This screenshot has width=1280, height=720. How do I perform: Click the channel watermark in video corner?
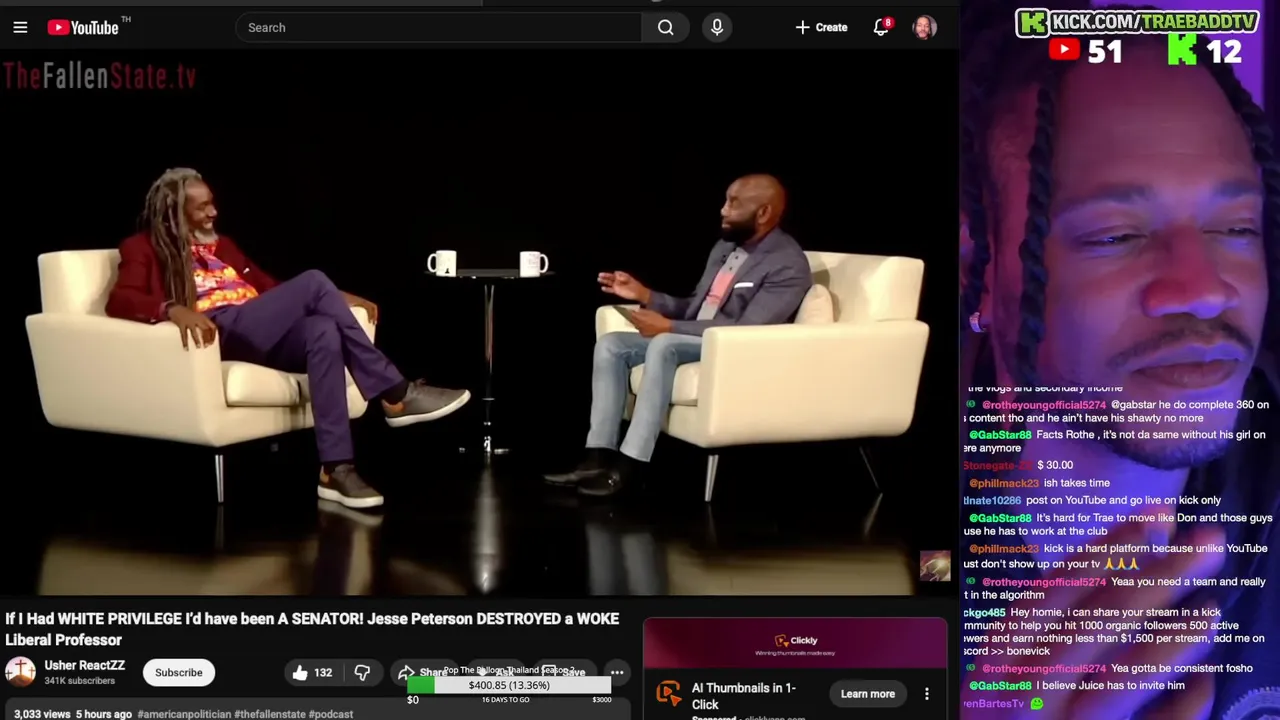(935, 565)
